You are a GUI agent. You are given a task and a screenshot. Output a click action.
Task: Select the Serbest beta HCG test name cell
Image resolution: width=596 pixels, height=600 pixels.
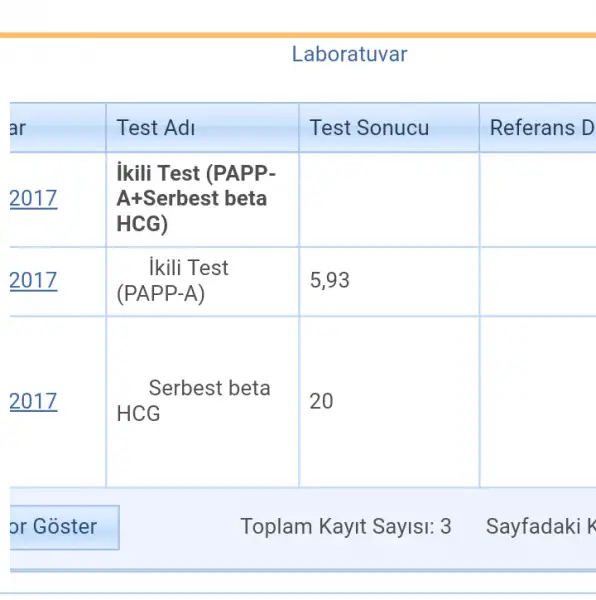click(202, 401)
